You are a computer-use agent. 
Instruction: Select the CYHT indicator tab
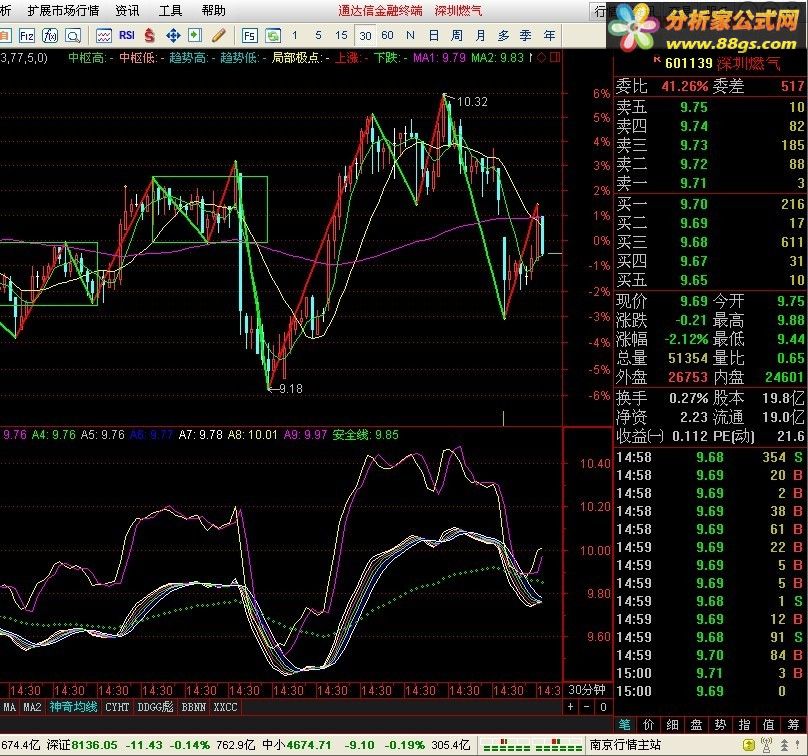[x=117, y=707]
